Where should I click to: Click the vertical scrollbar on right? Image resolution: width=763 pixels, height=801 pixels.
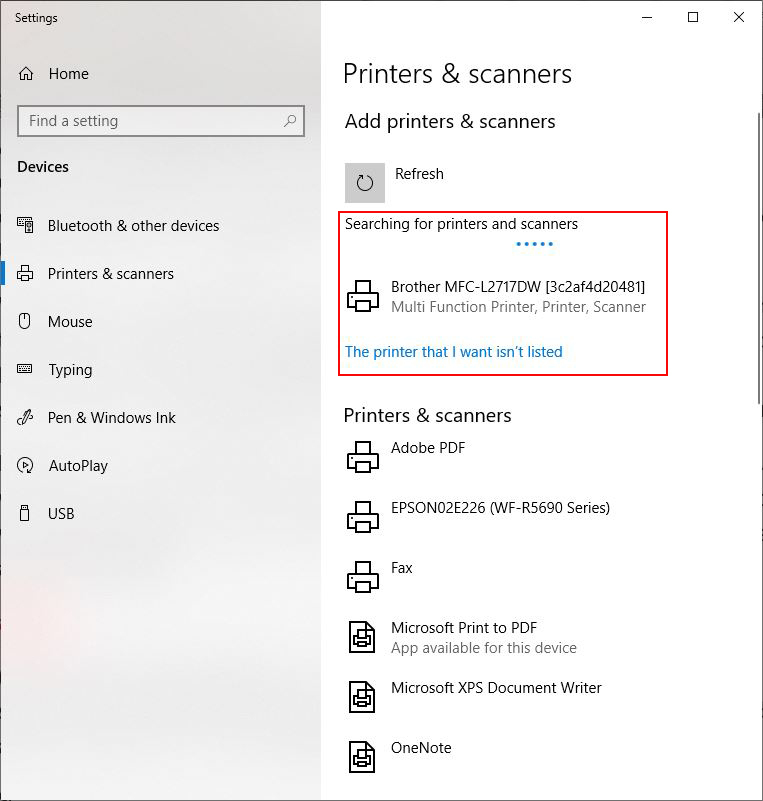(x=759, y=258)
